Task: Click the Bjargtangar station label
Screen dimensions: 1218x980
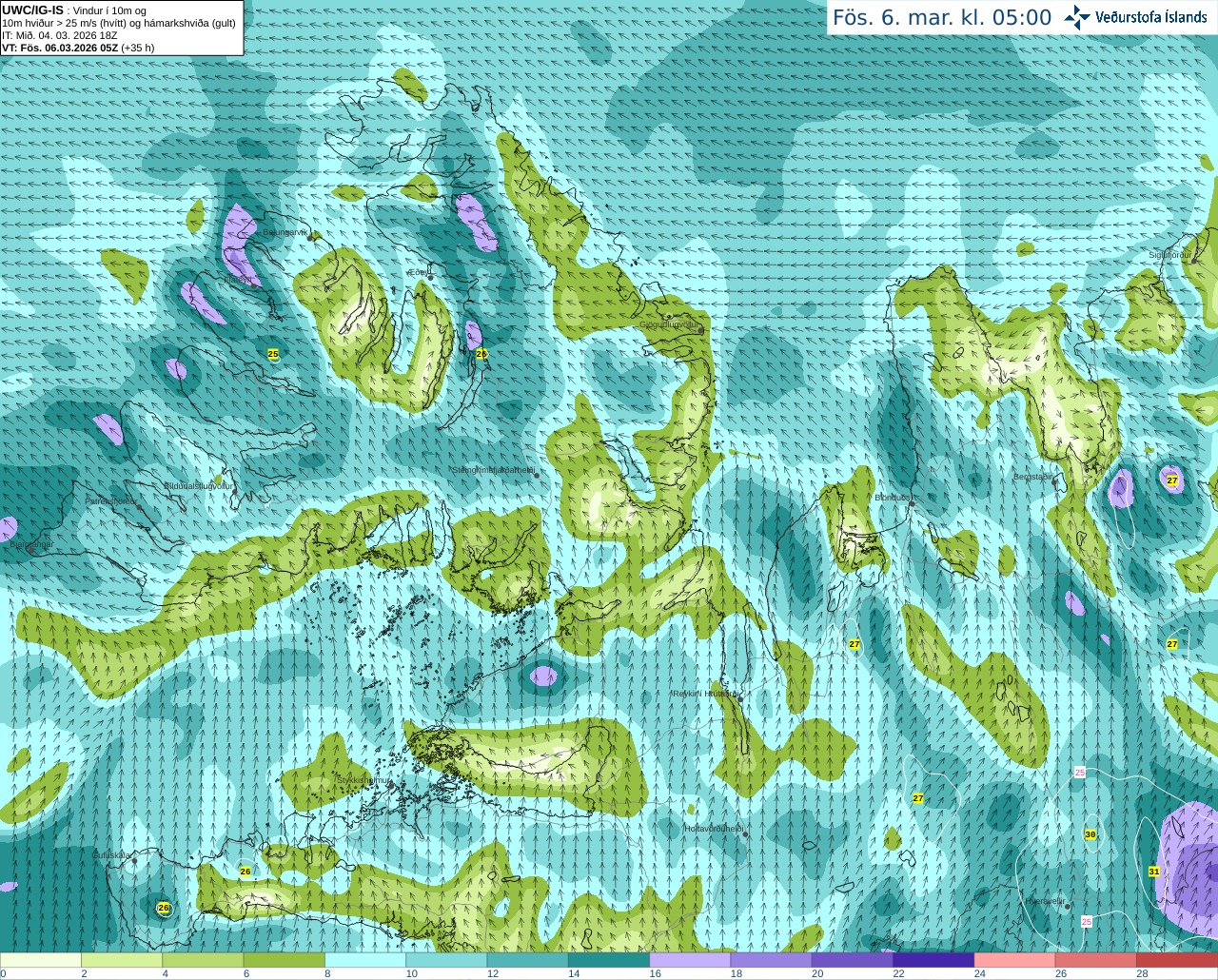Action: pos(31,545)
